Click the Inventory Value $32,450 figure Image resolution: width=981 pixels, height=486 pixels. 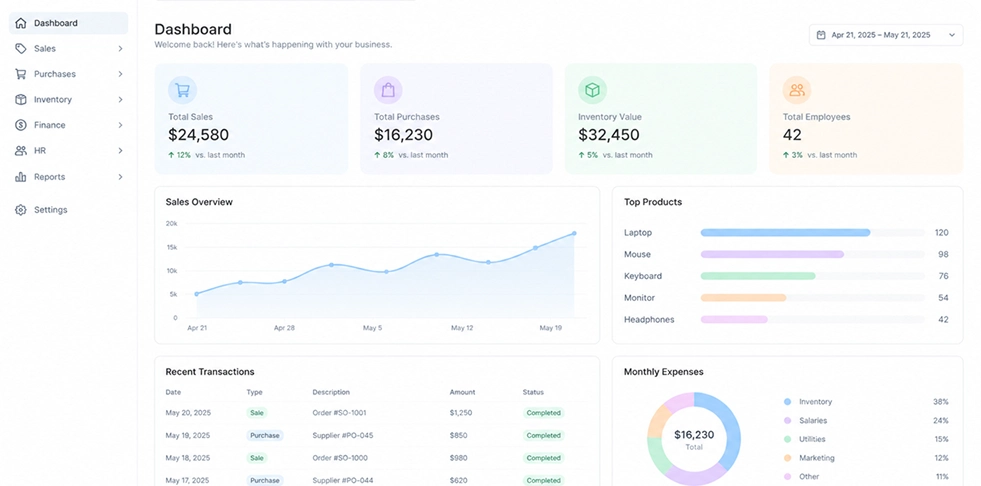point(609,134)
